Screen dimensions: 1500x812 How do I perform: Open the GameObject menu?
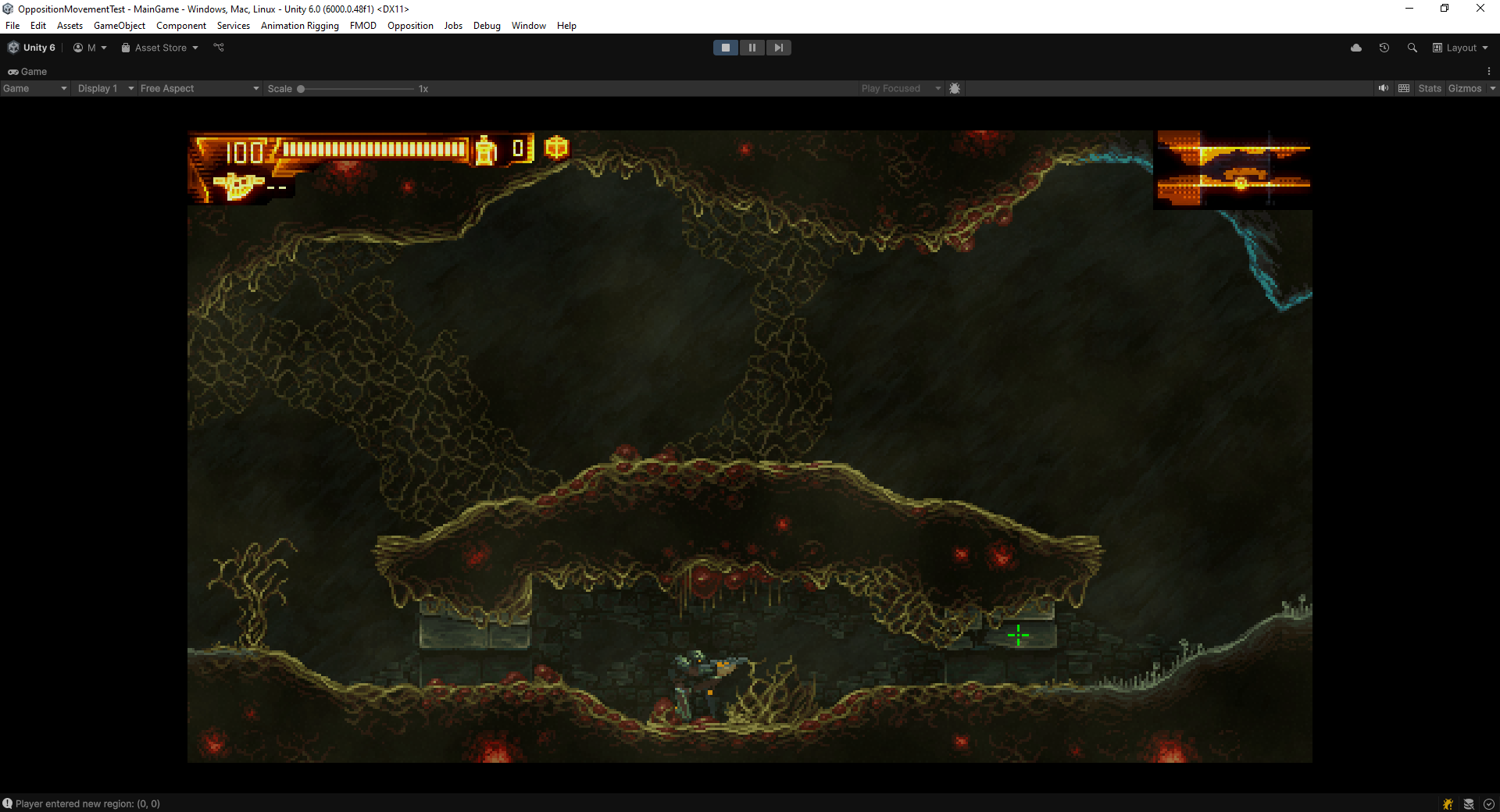[x=120, y=26]
